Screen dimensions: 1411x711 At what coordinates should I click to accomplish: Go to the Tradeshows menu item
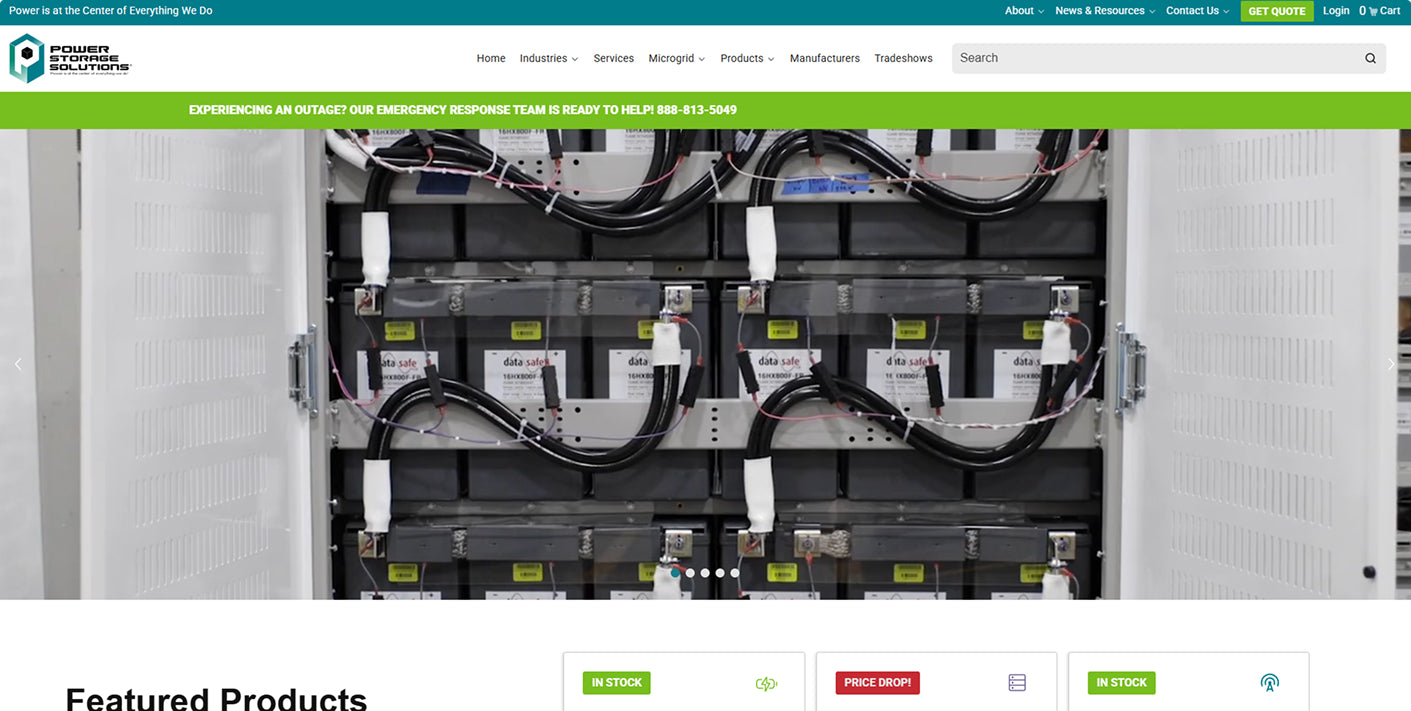pos(903,58)
